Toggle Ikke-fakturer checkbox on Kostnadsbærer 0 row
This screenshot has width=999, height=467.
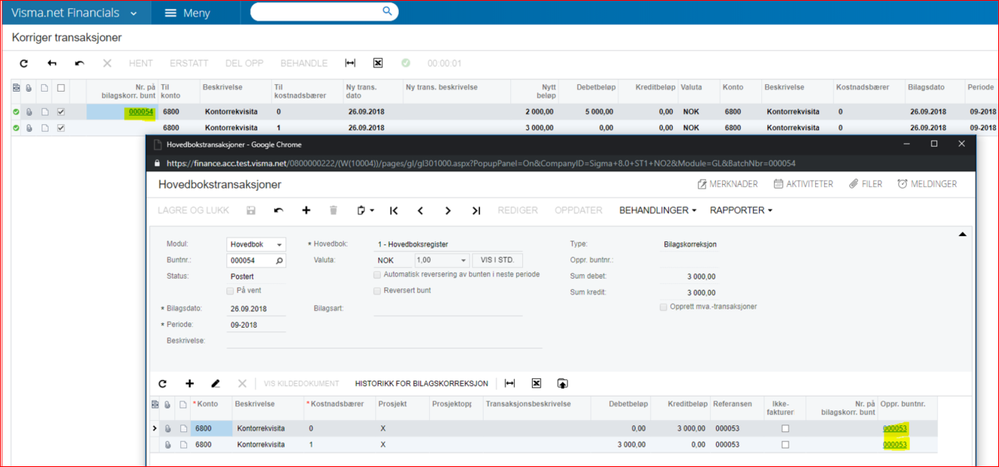pyautogui.click(x=785, y=428)
